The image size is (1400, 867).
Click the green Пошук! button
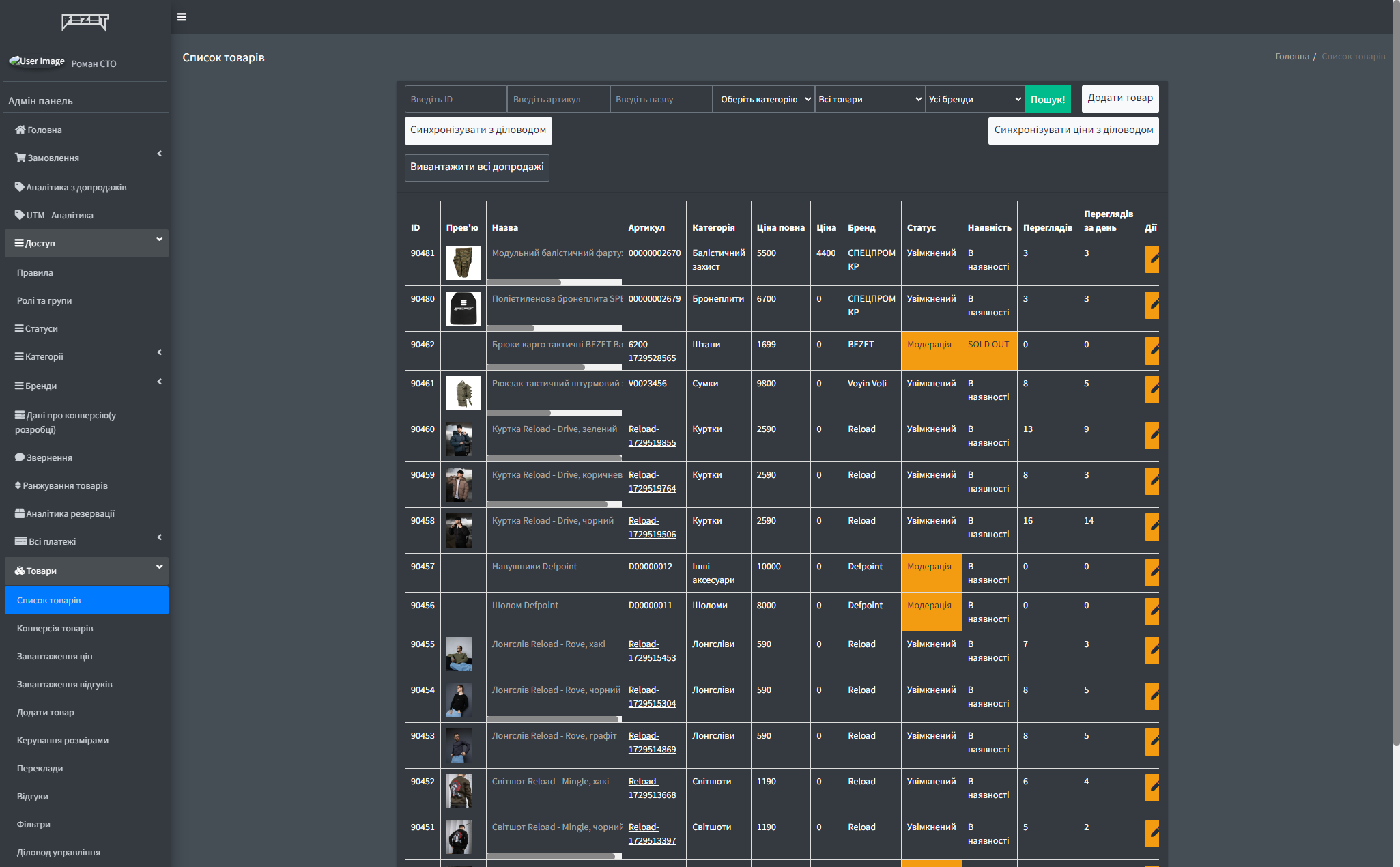click(x=1048, y=99)
